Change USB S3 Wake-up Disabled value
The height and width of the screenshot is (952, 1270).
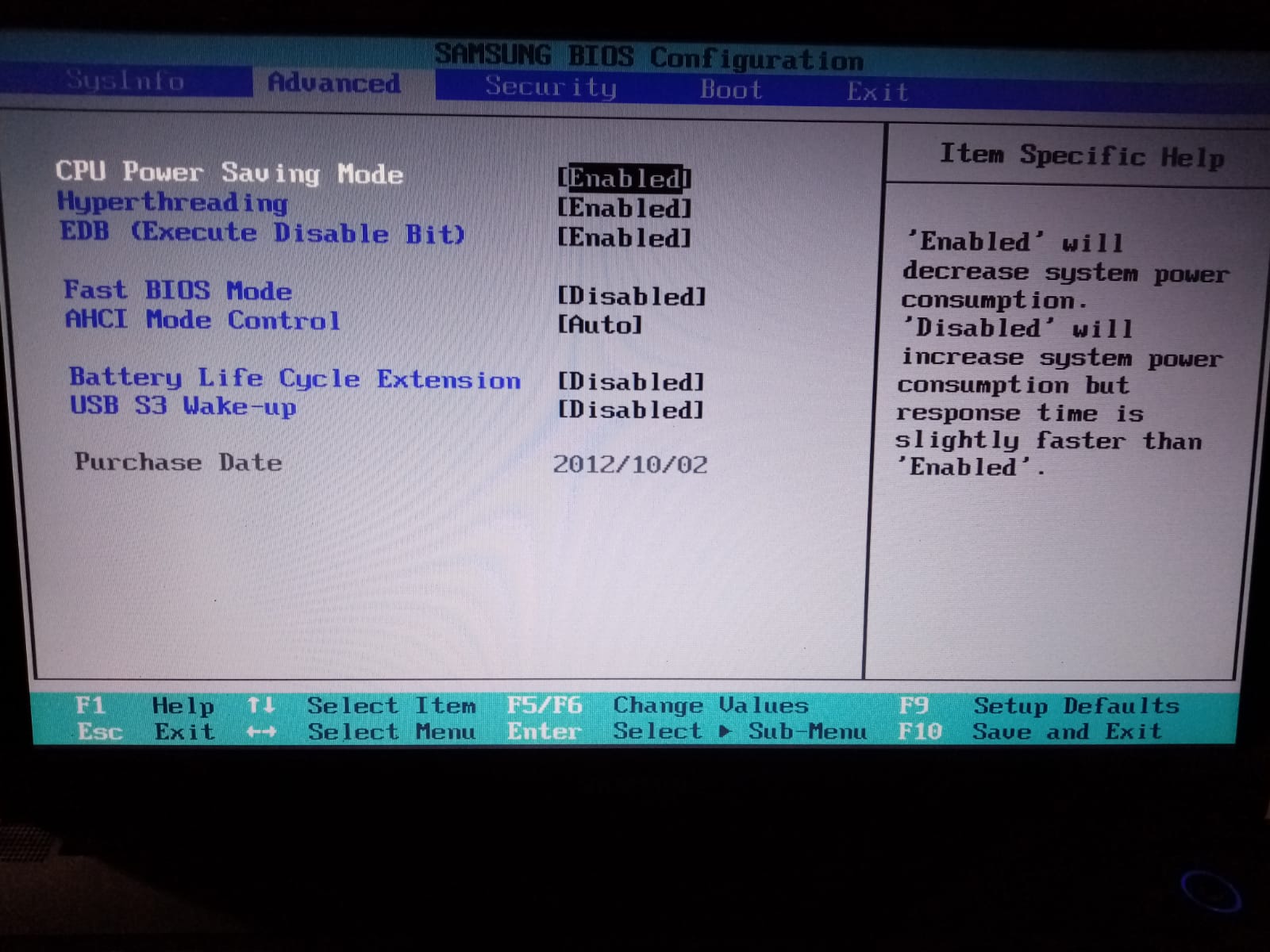tap(631, 410)
